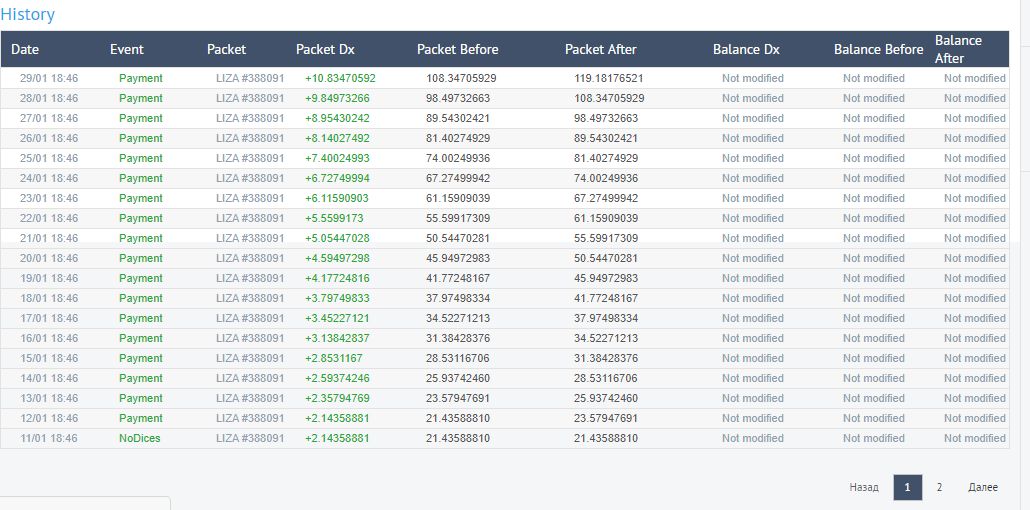Click Packet Before value in 29/01 row
Viewport: 1030px width, 510px height.
(461, 78)
